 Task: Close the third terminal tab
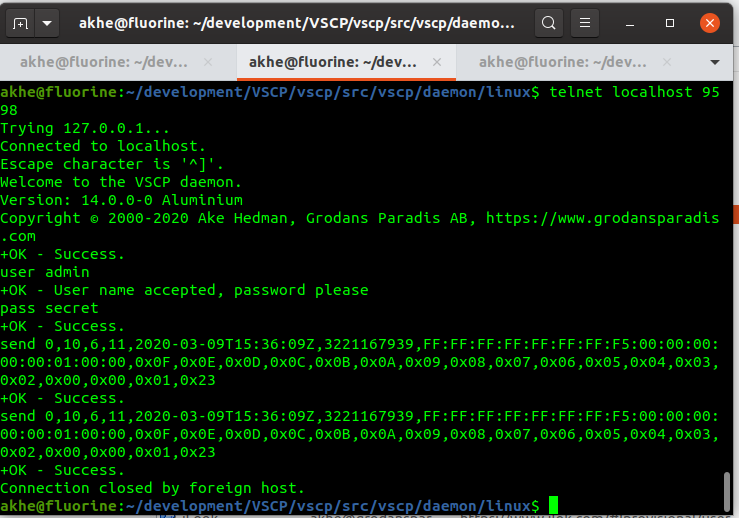click(x=666, y=62)
